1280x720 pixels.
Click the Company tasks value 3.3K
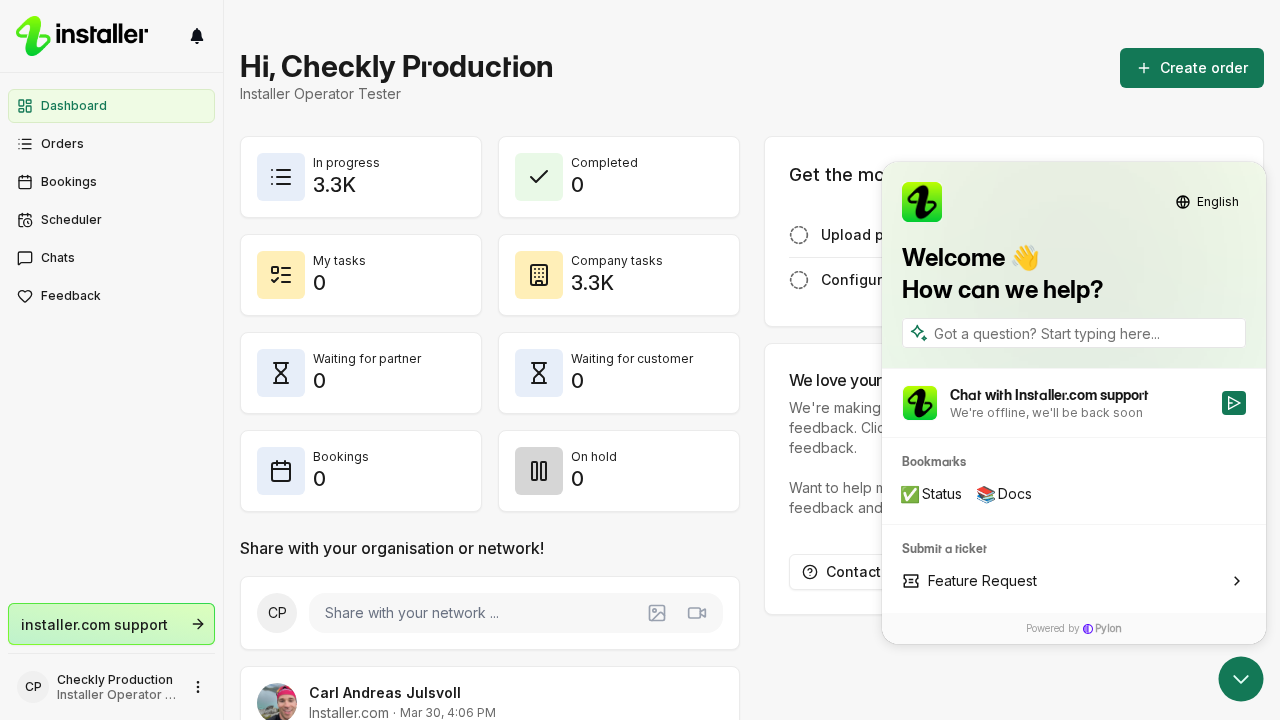pos(592,283)
